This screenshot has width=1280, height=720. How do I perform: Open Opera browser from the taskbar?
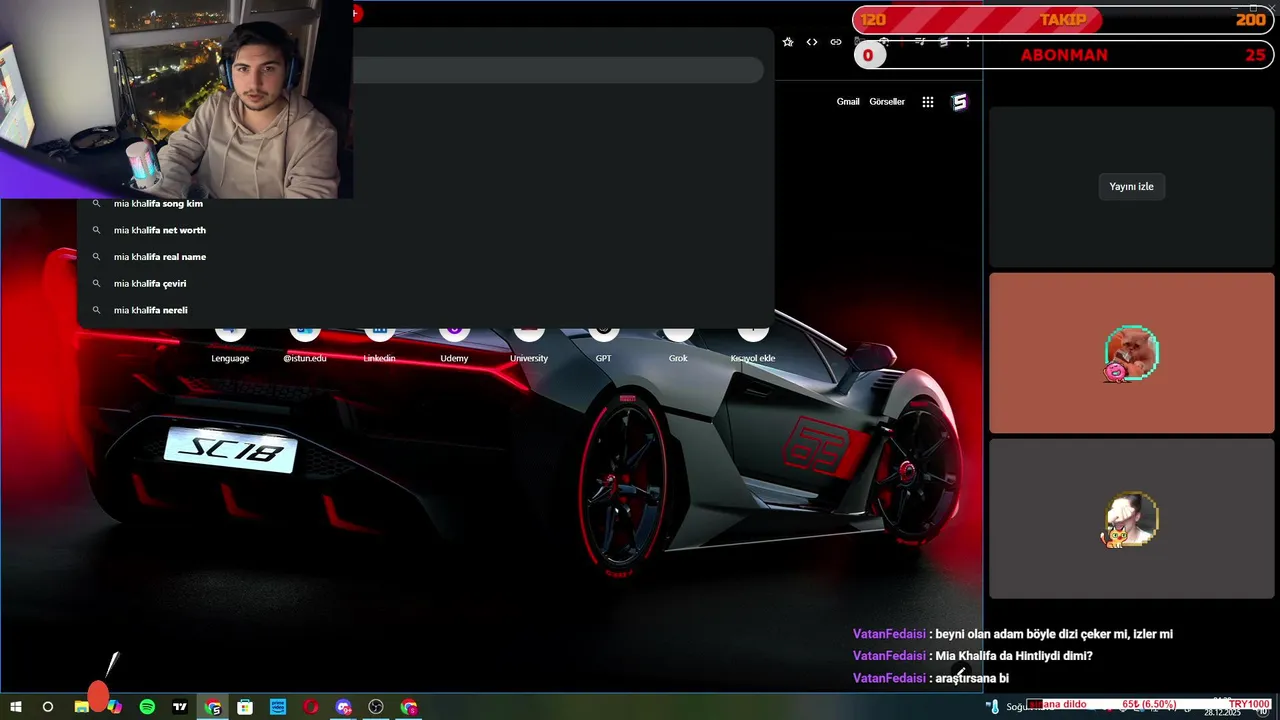311,707
